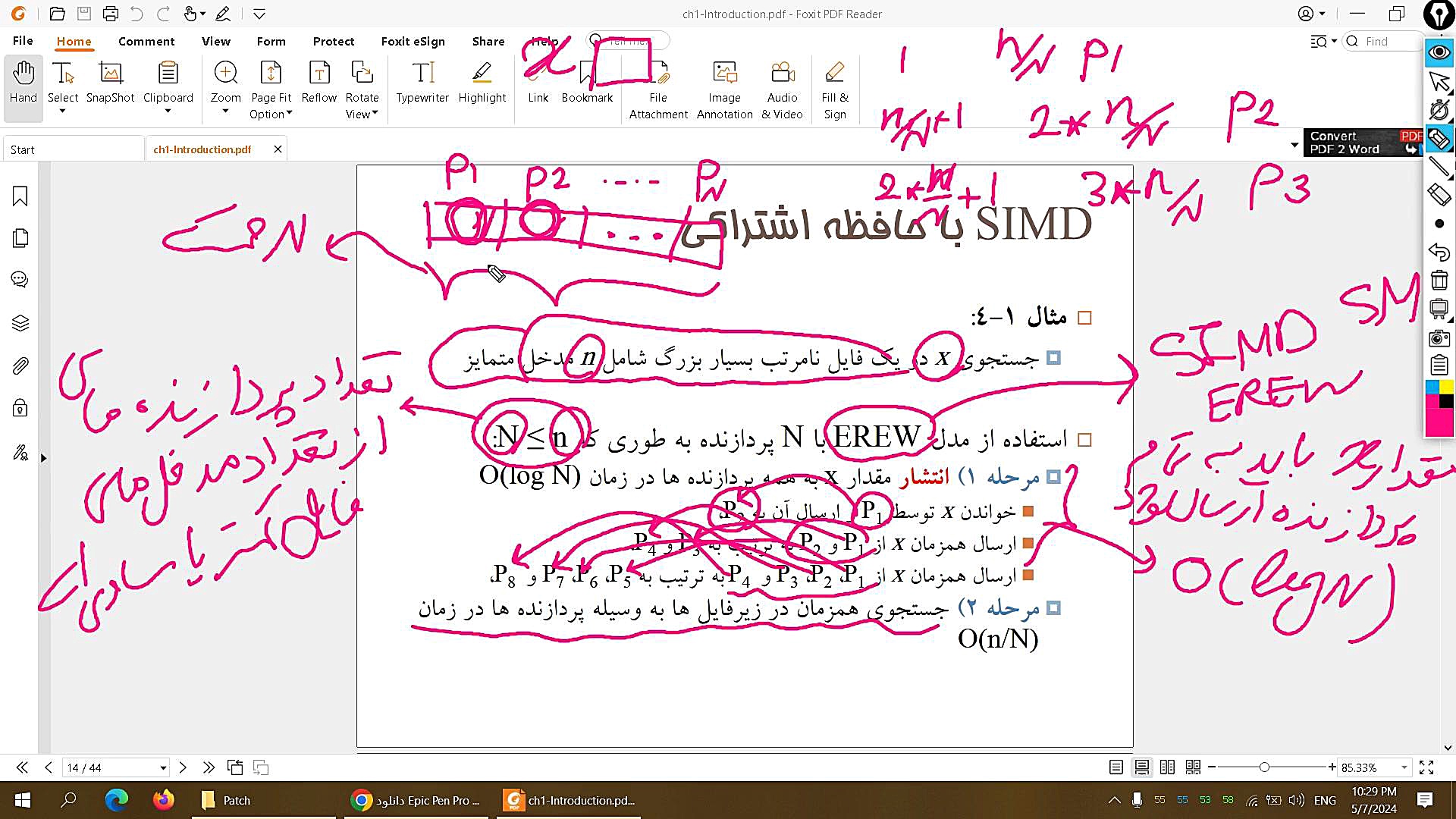Image resolution: width=1456 pixels, height=819 pixels.
Task: Take screenshot with Epic Pen camera icon
Action: pyautogui.click(x=1439, y=338)
